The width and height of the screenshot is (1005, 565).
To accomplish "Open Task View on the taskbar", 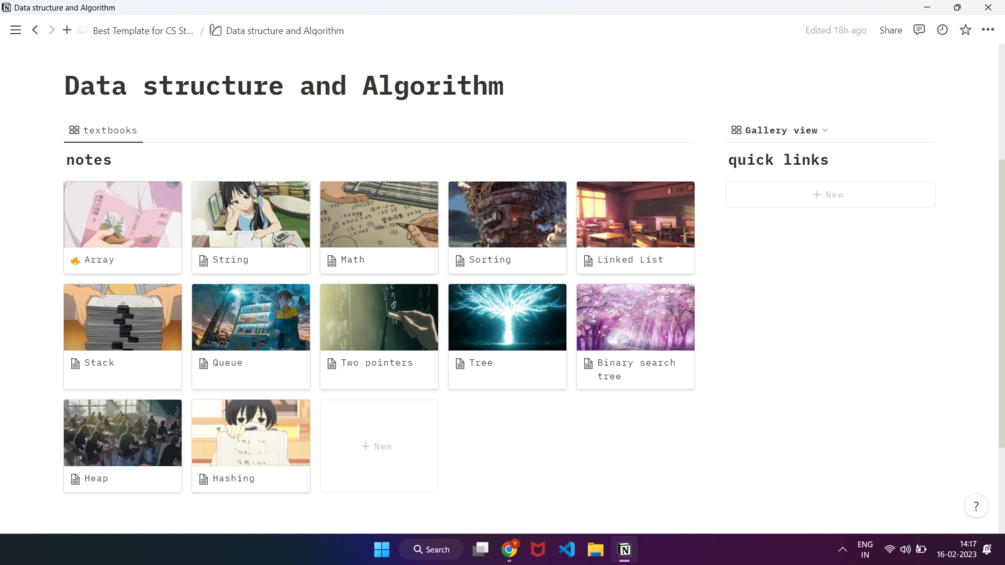I will click(480, 549).
